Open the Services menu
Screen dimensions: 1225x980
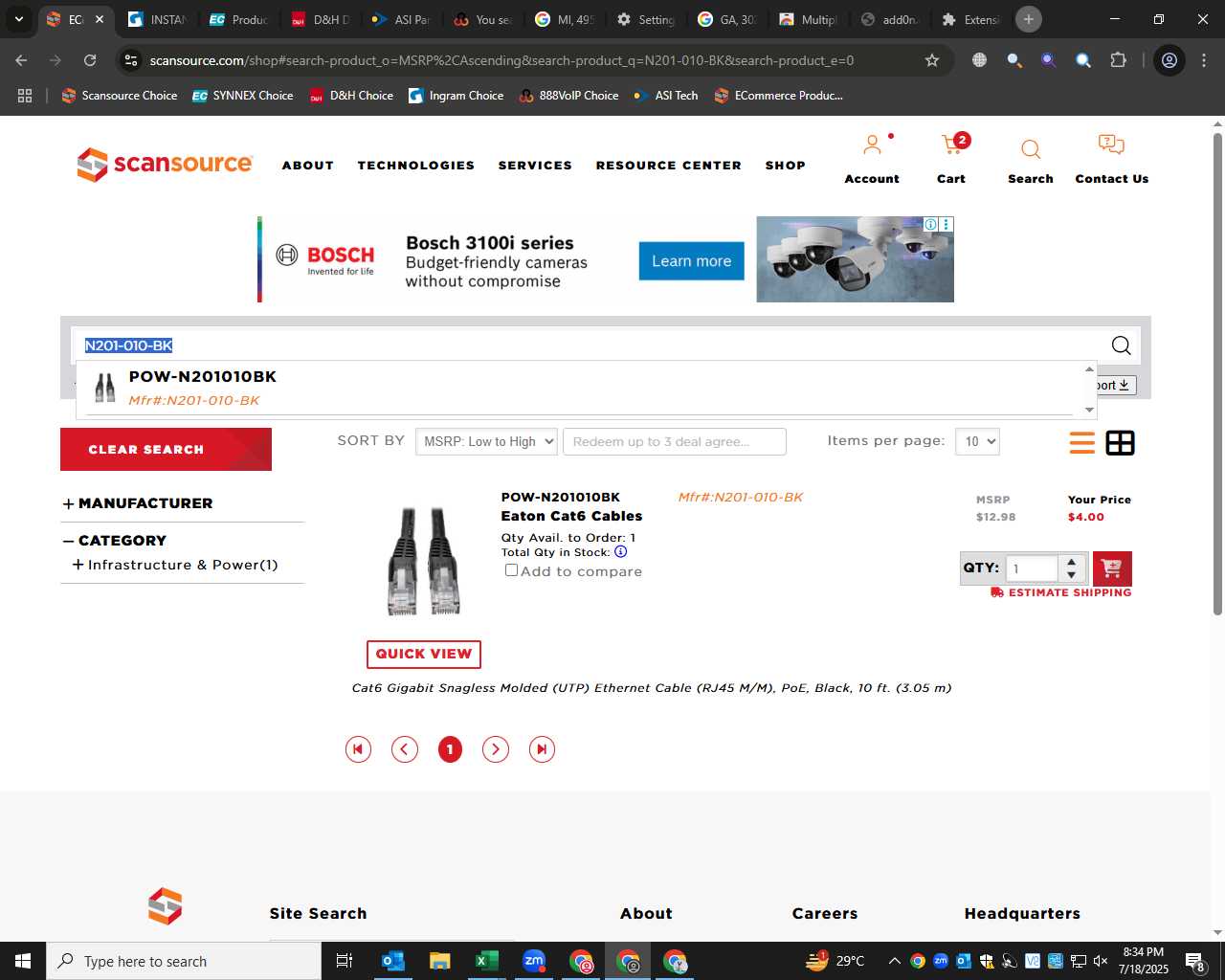coord(535,166)
